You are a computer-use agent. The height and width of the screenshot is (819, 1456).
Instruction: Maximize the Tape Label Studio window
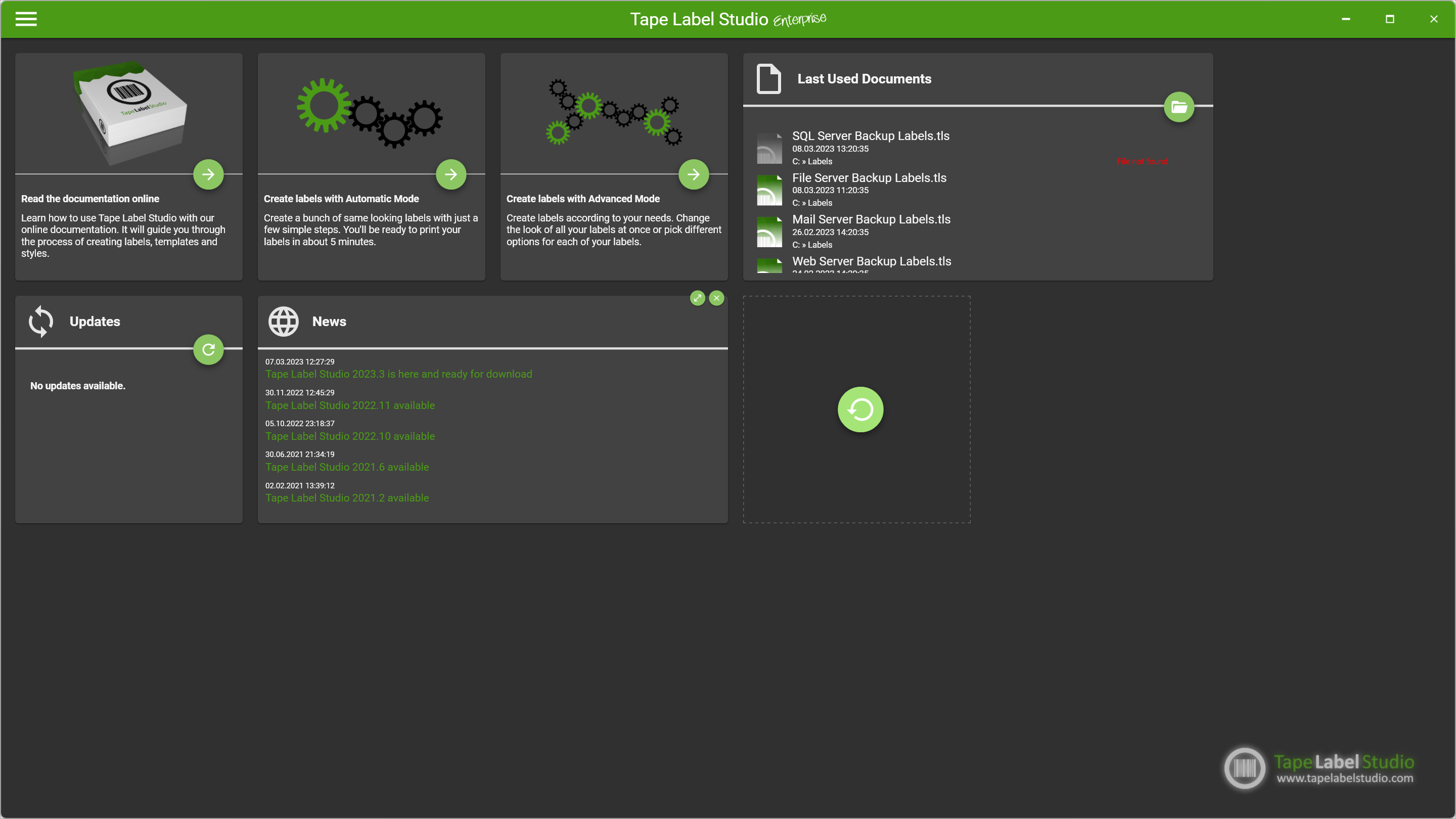click(x=1389, y=19)
